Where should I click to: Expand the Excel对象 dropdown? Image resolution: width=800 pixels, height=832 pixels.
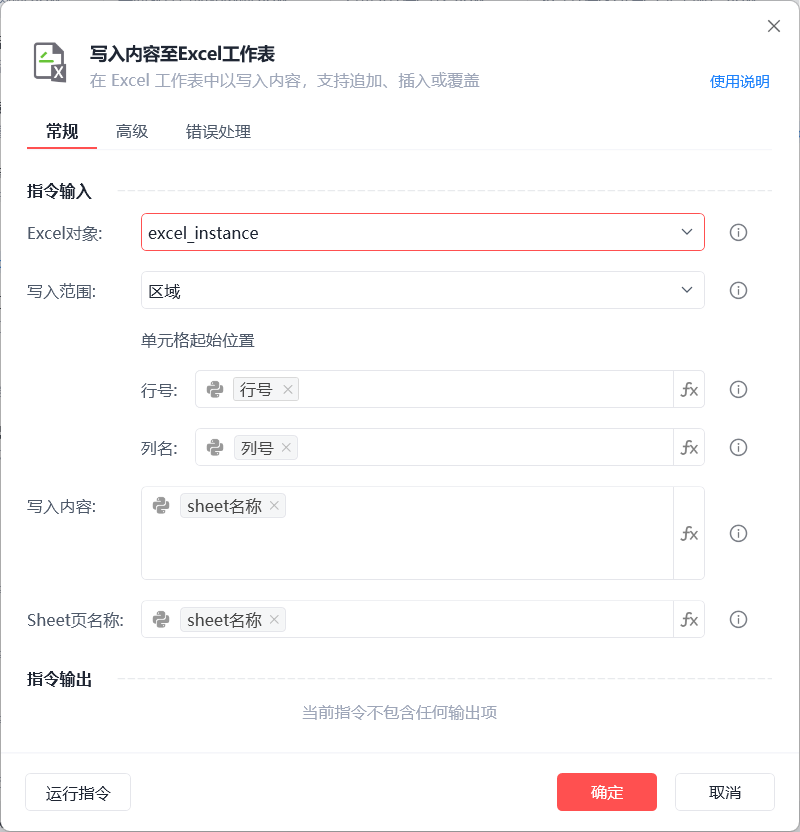pyautogui.click(x=686, y=232)
